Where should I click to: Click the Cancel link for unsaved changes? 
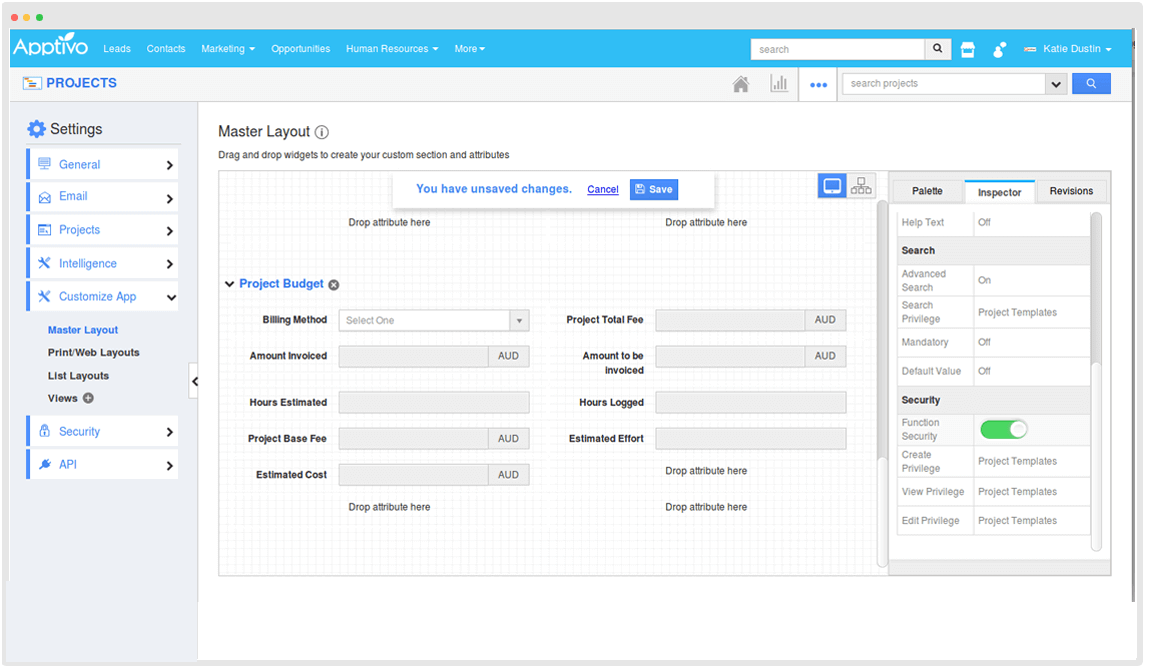tap(603, 189)
